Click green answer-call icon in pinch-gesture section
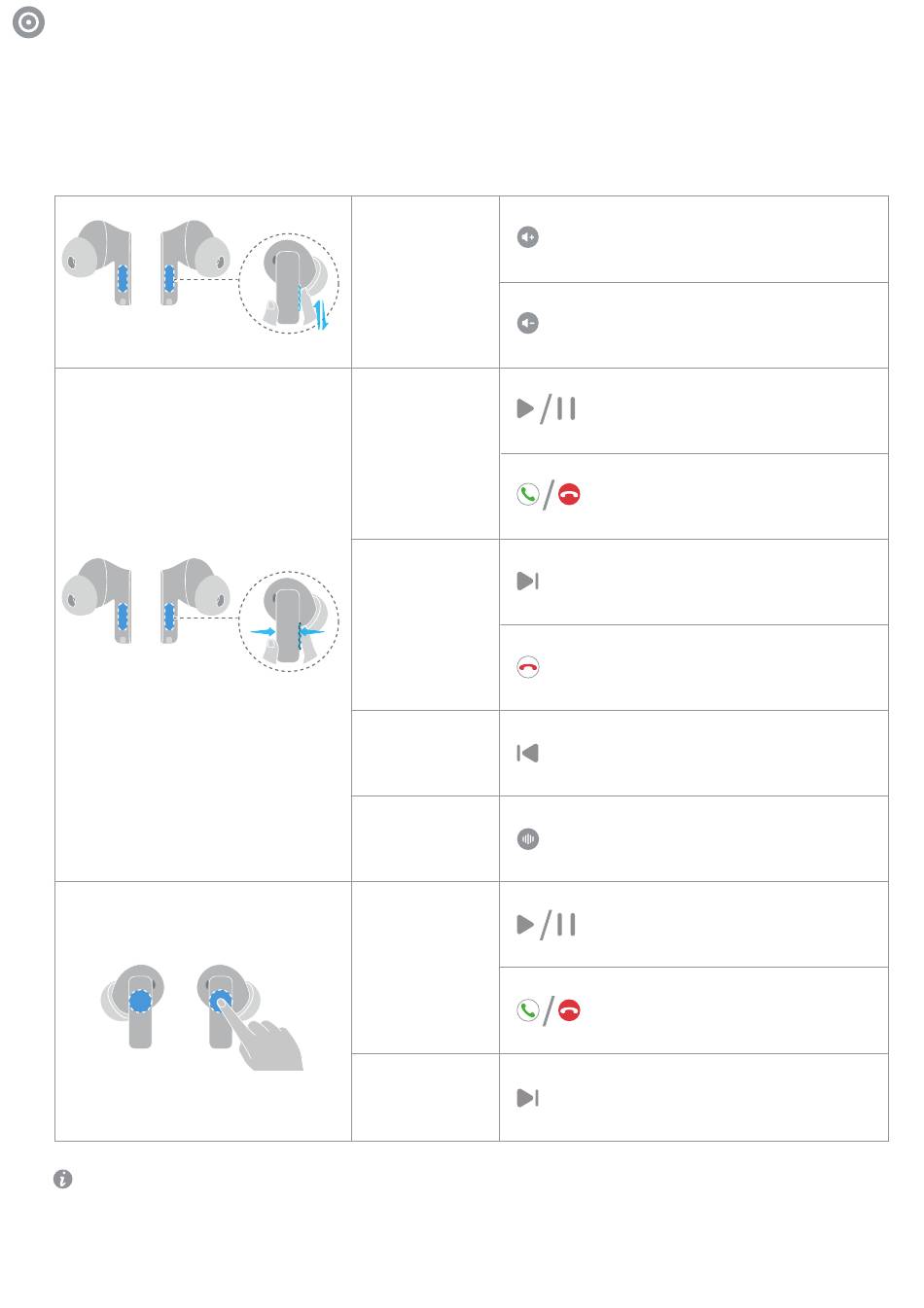 point(527,495)
